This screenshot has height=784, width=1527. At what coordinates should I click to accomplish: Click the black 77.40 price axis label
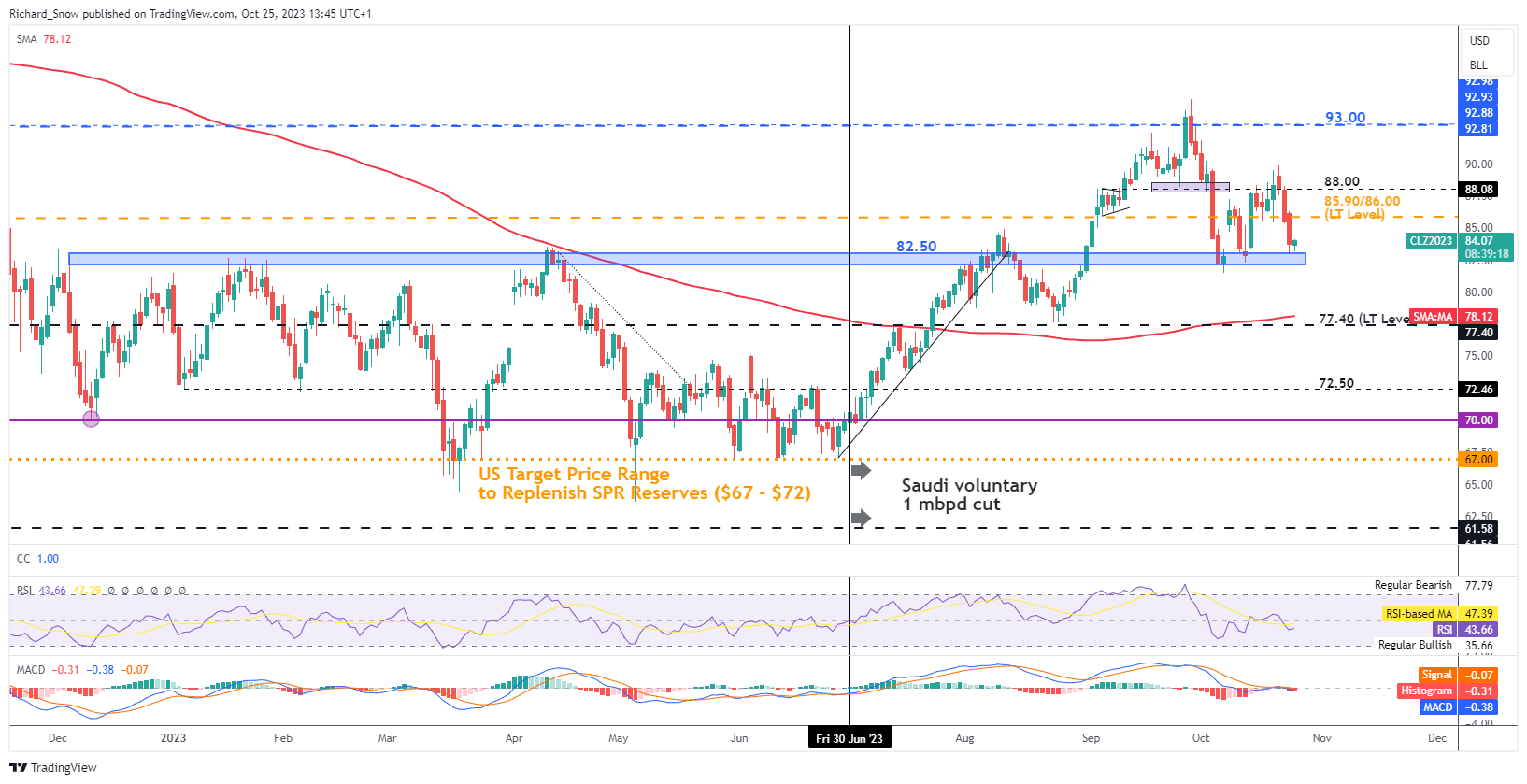(1478, 333)
